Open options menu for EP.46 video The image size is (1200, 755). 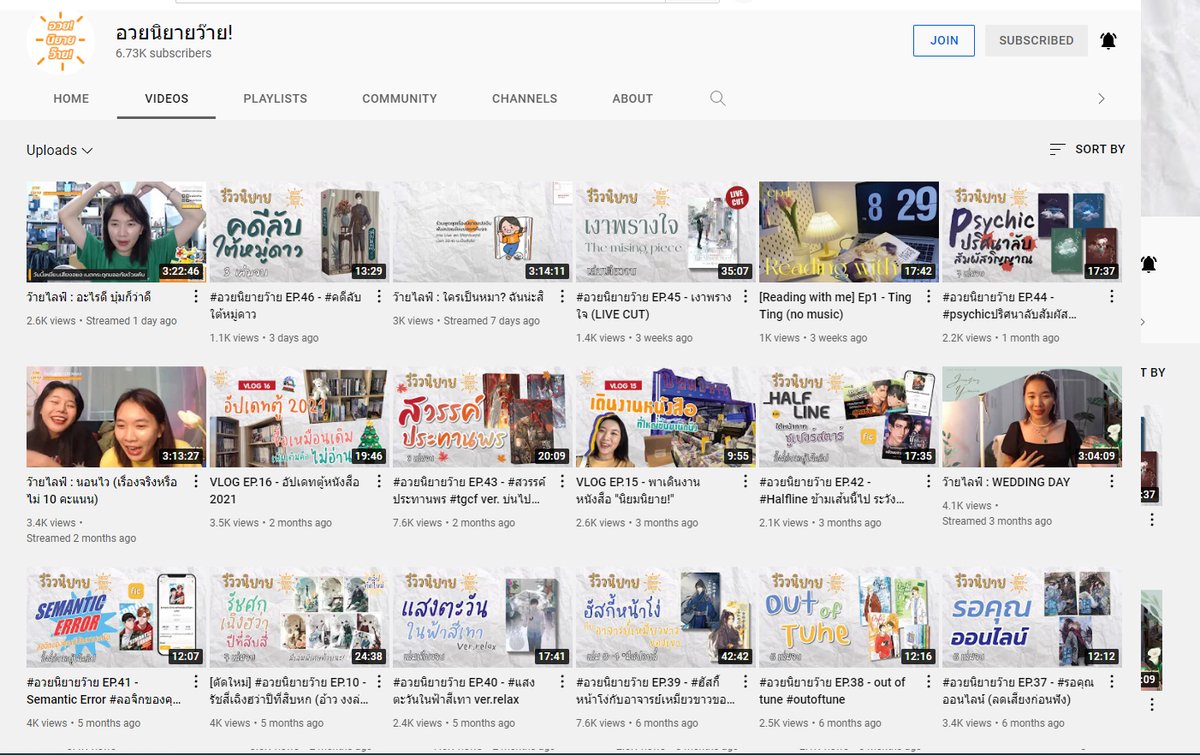tap(380, 297)
